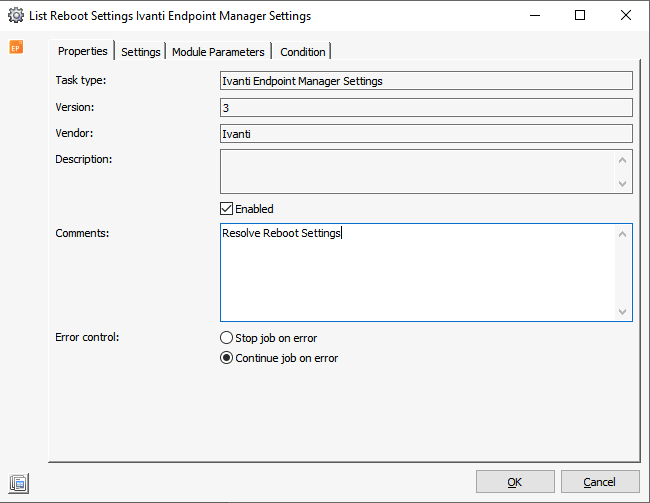
Task: Click the Error control label
Action: click(87, 337)
